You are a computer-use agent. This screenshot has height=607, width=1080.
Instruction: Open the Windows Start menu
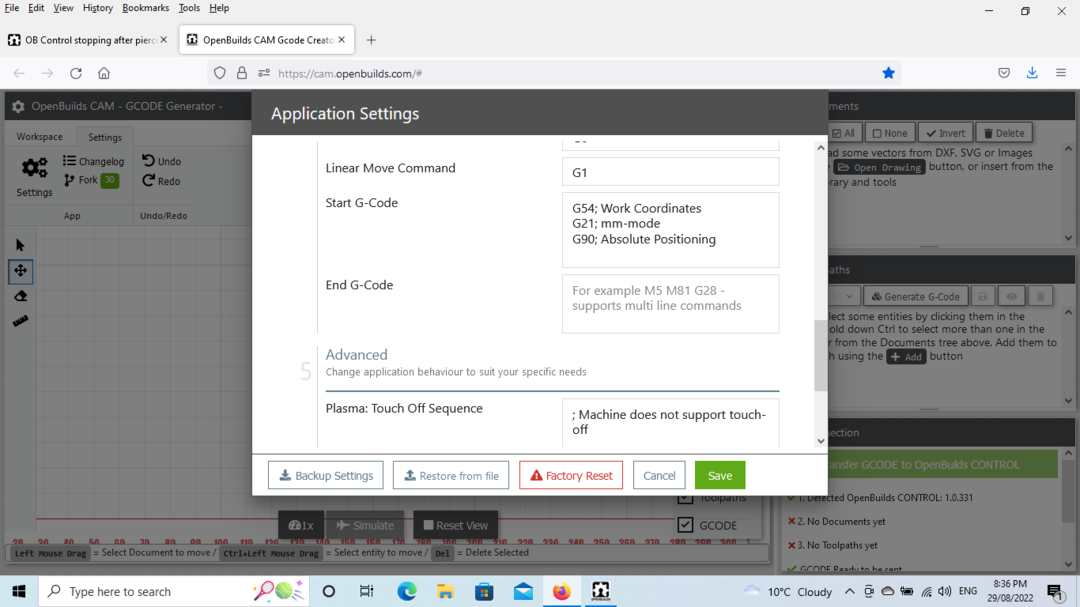pos(19,591)
